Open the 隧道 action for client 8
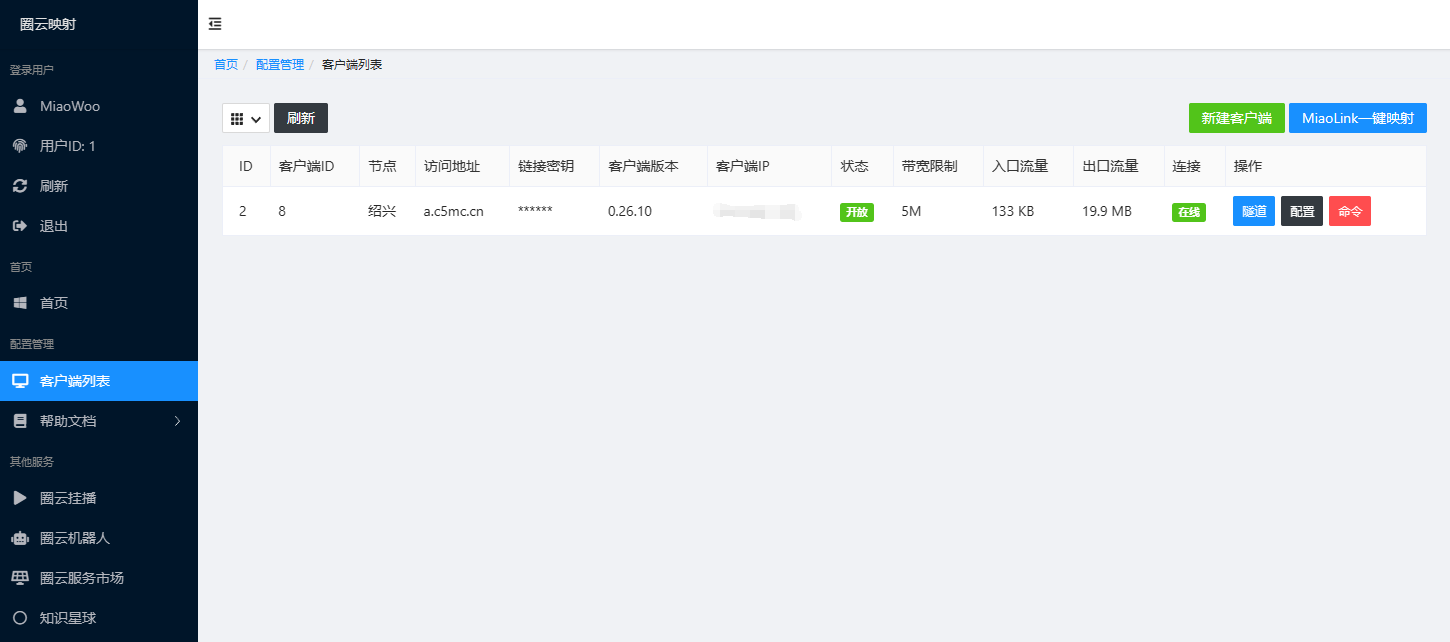The image size is (1450, 642). tap(1253, 211)
